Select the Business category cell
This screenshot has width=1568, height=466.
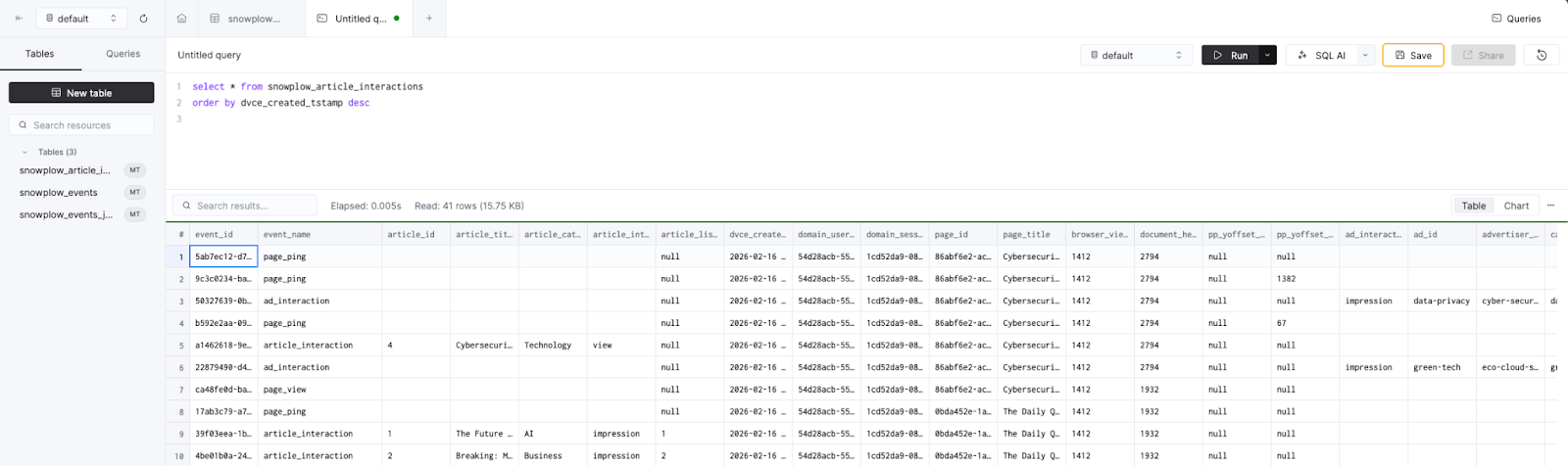pos(553,455)
